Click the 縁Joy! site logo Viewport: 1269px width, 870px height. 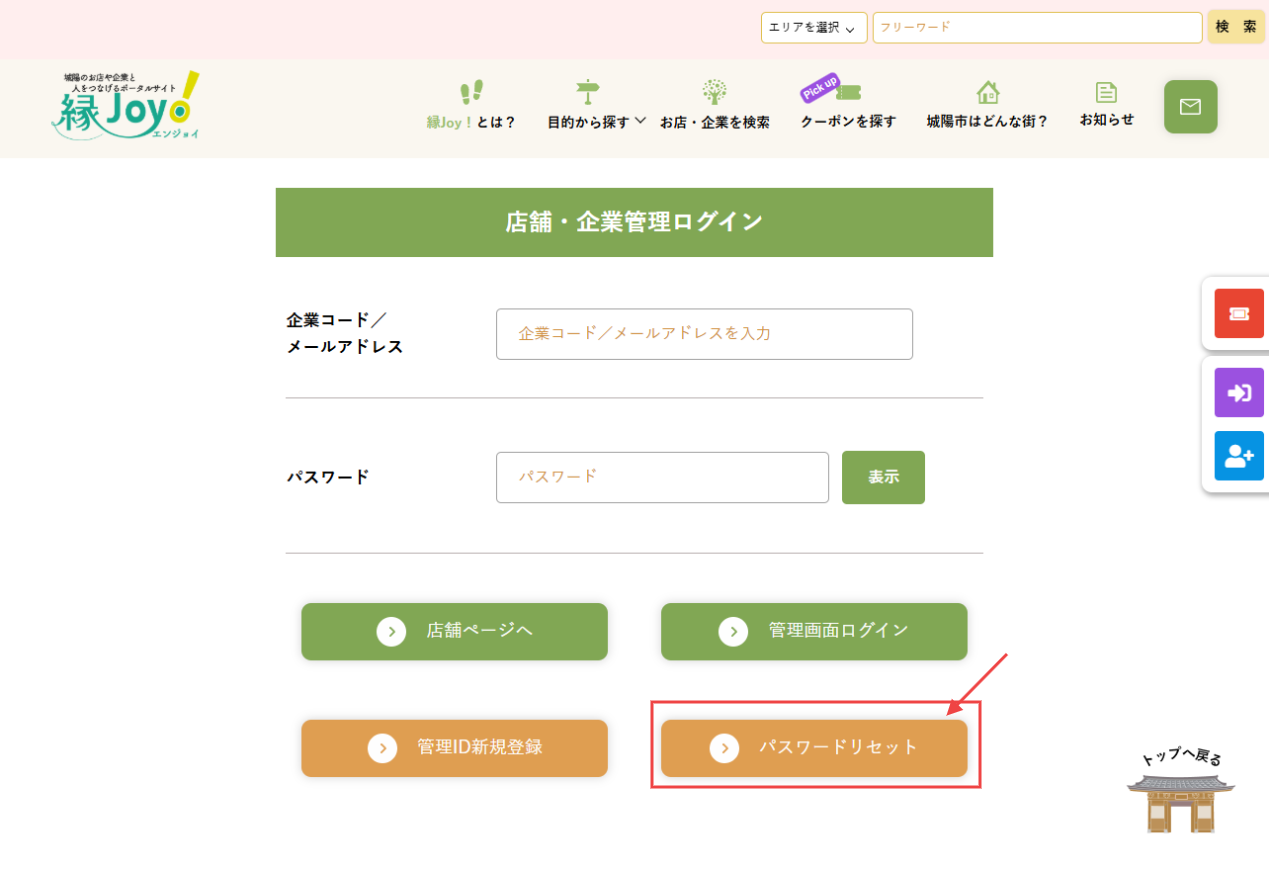[124, 106]
